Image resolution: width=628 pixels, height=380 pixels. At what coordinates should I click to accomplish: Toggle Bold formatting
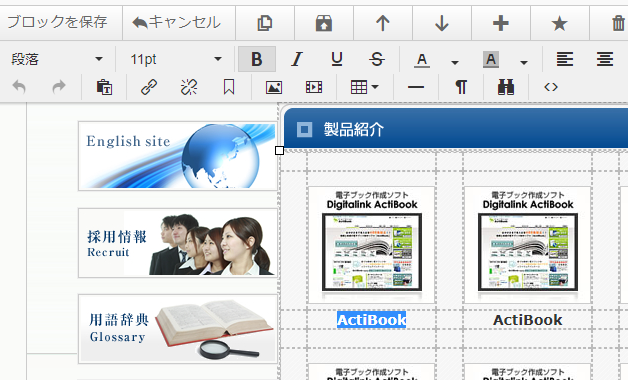tap(257, 59)
